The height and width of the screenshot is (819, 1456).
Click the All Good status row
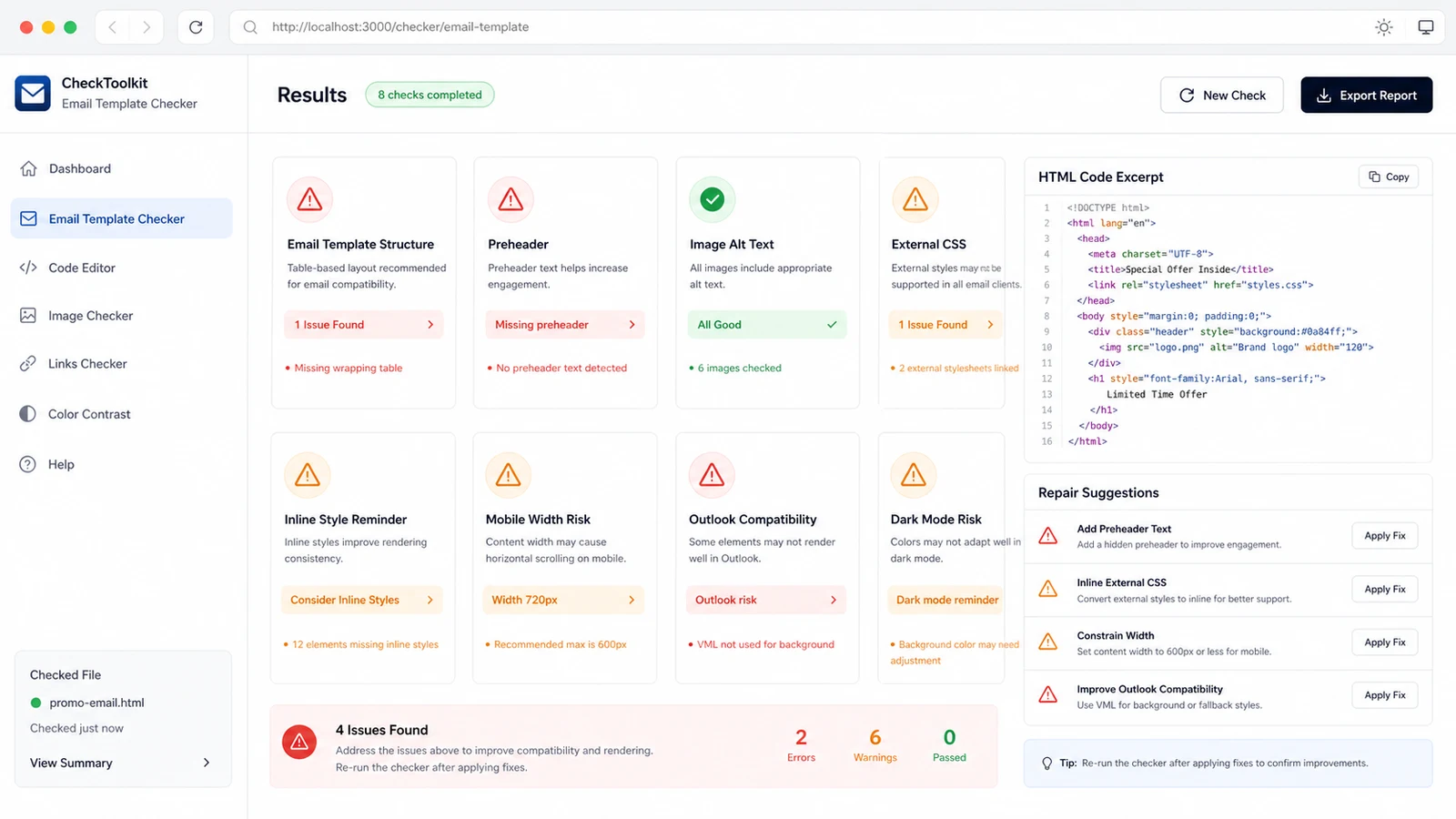(x=767, y=325)
